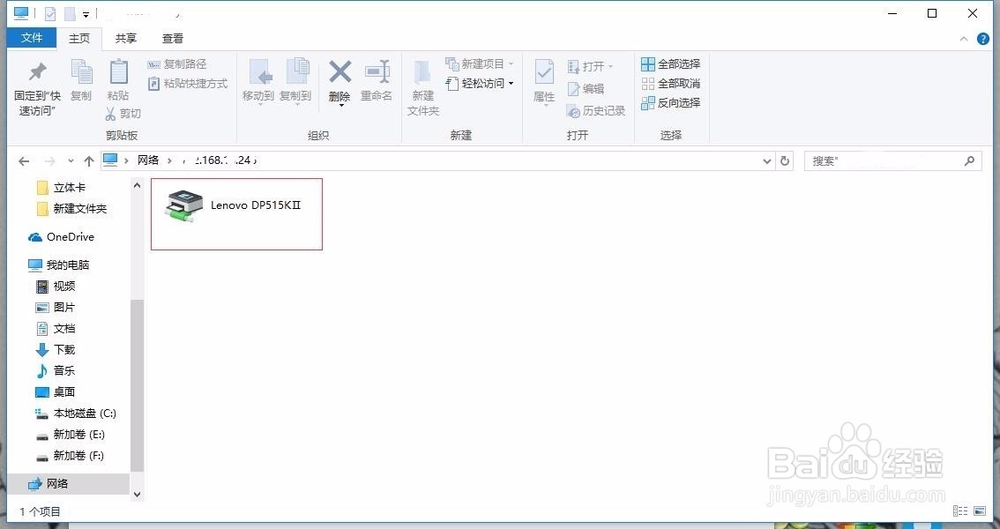Click Invert selection (反向选择)
Image resolution: width=1000 pixels, height=529 pixels.
(x=671, y=103)
